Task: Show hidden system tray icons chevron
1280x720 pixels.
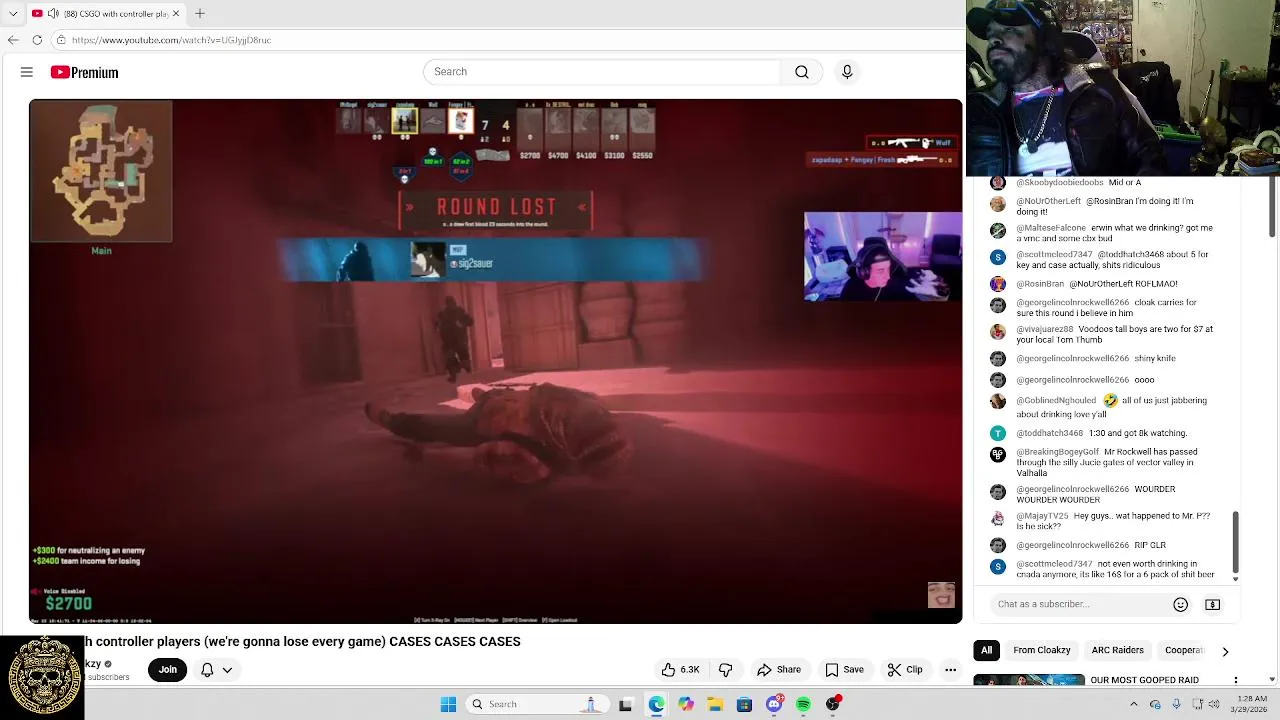Action: tap(1133, 704)
